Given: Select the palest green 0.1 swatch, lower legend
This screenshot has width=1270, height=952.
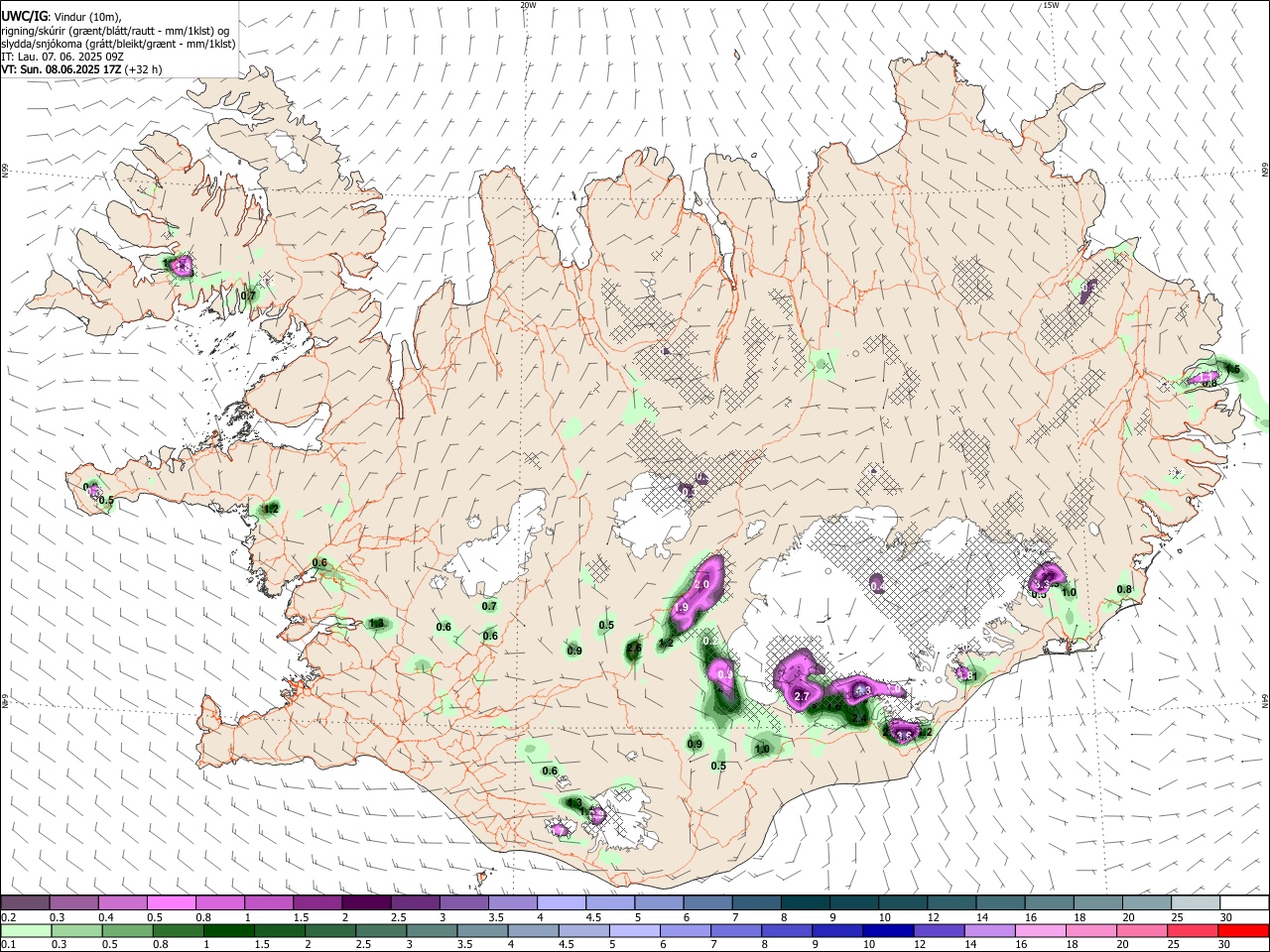Looking at the screenshot, I should point(26,930).
